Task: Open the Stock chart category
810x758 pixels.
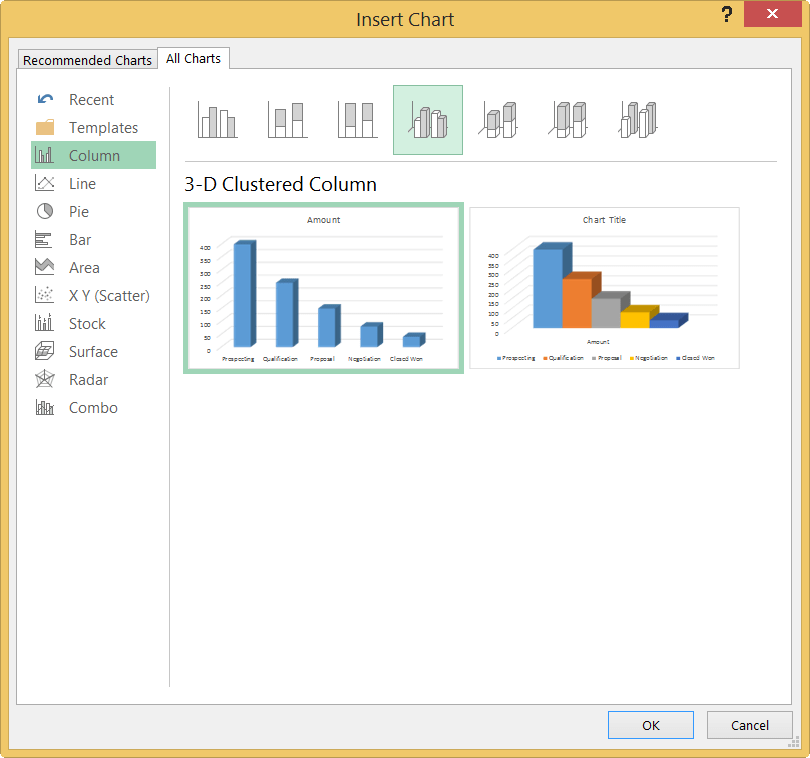Action: 87,323
